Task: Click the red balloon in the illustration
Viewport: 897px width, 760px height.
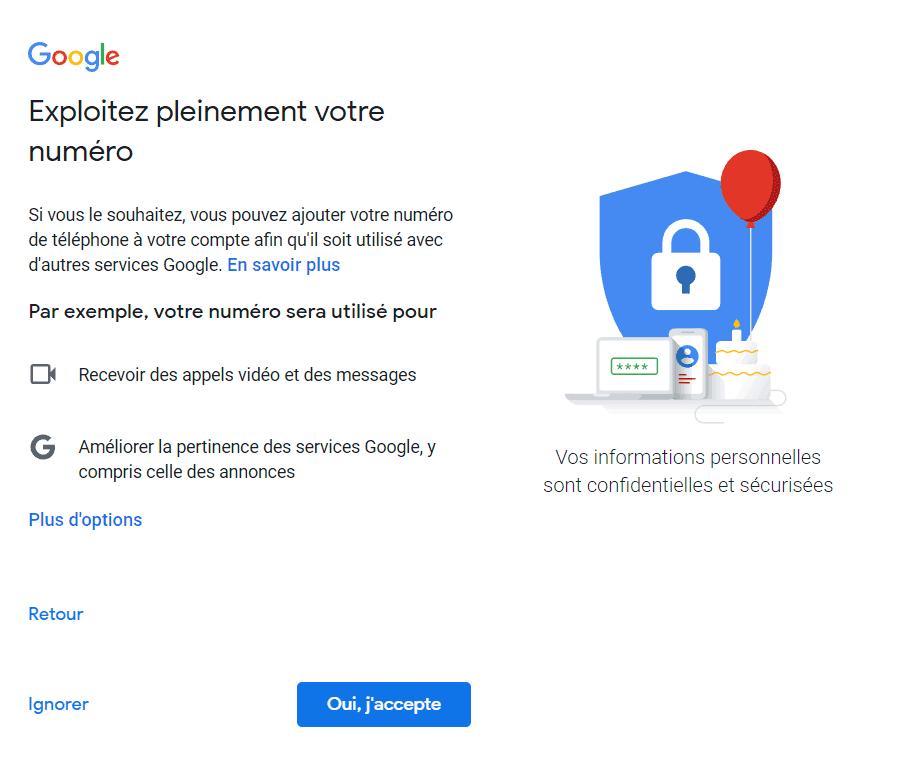Action: (x=751, y=186)
